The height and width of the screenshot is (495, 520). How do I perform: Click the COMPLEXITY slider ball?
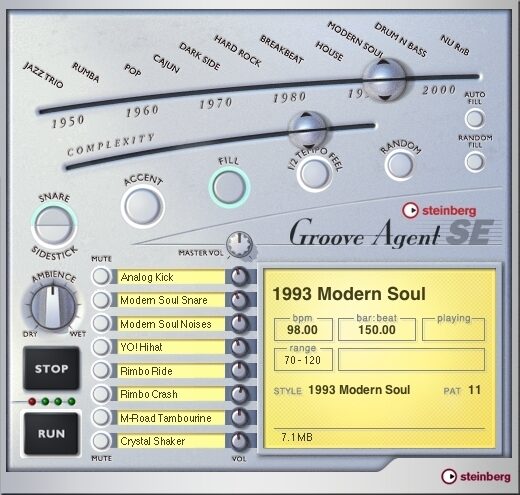[307, 130]
